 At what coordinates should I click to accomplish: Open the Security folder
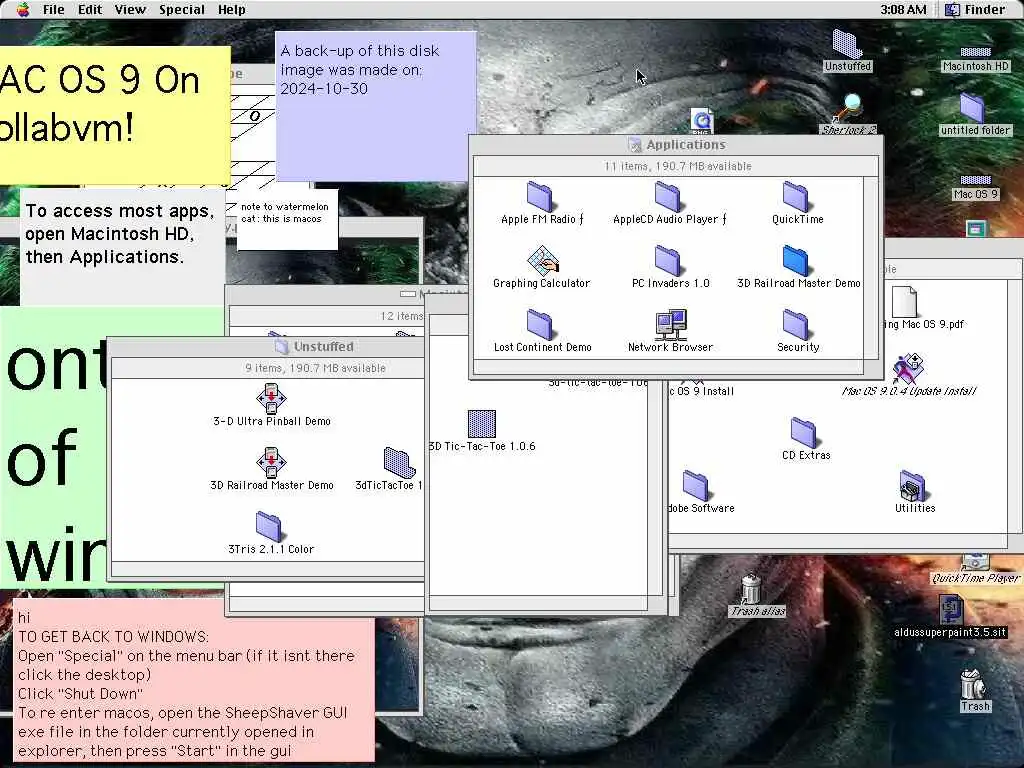point(796,325)
